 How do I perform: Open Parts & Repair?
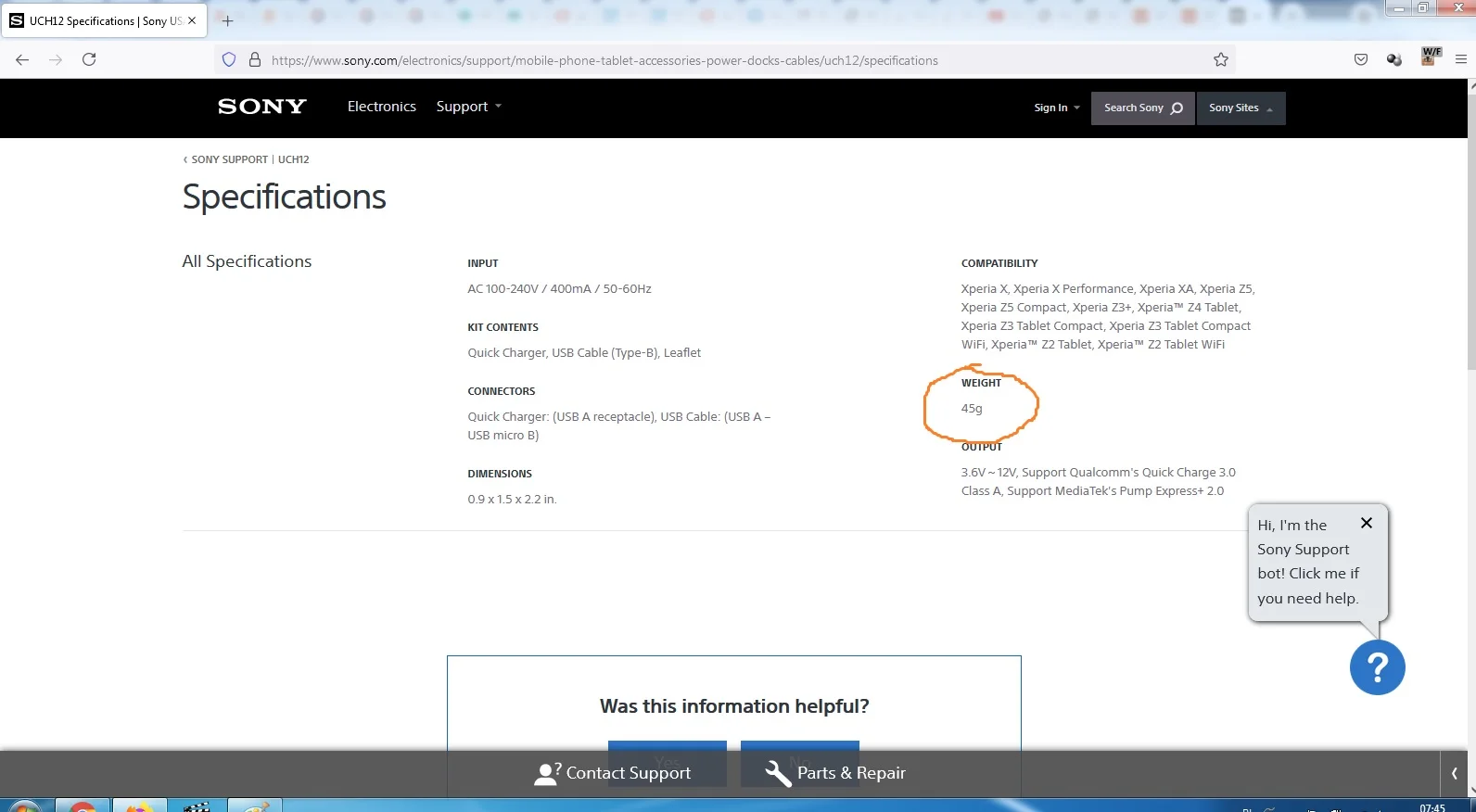point(835,773)
